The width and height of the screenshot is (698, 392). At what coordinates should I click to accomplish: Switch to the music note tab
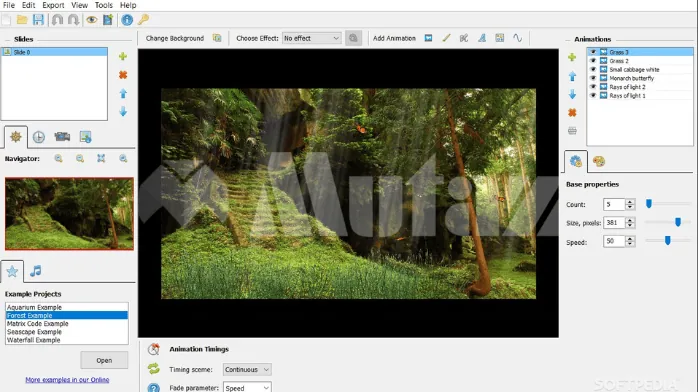[x=36, y=271]
